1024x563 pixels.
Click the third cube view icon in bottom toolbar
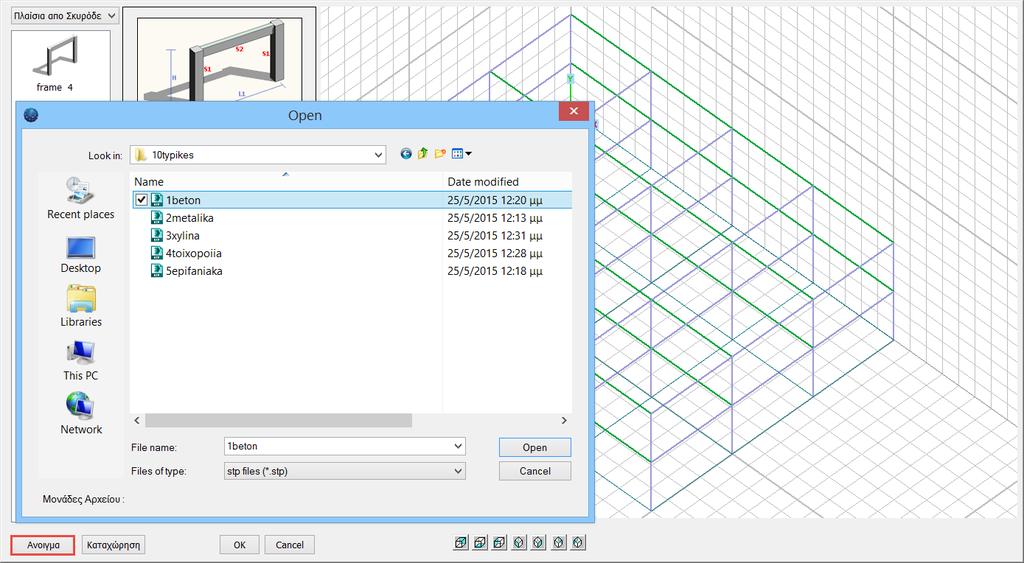pos(500,542)
